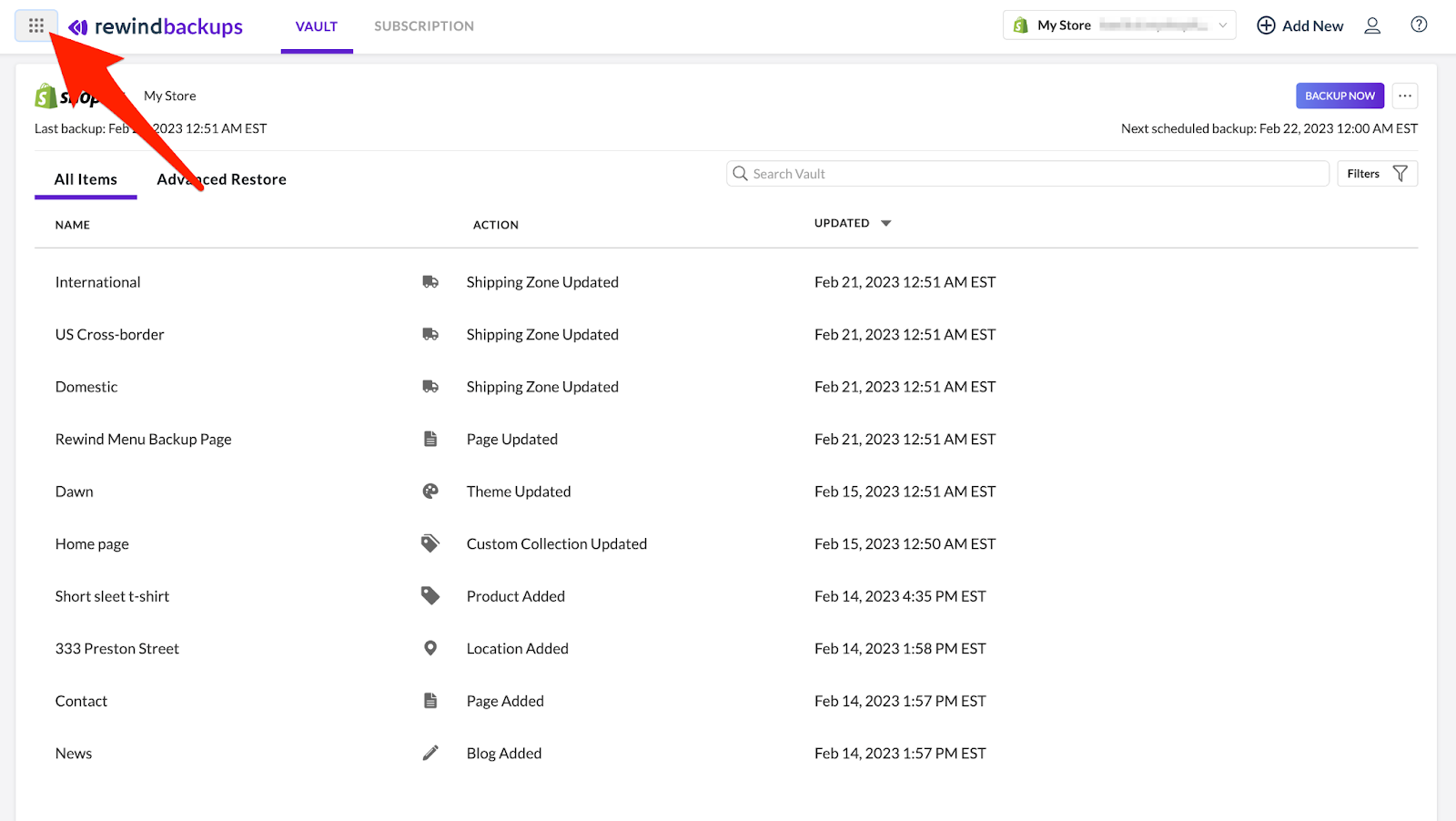Click the Rewind Backups logo
This screenshot has height=821, width=1456.
coord(157,26)
